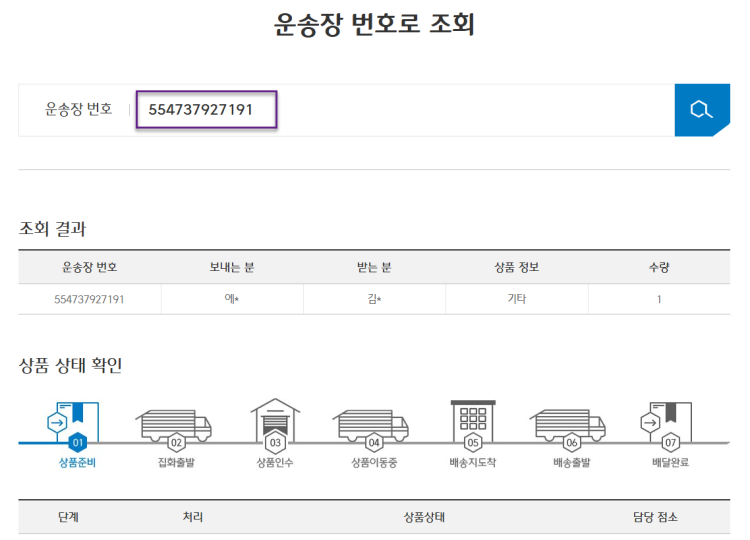Click the 받는 분 column header
Image resolution: width=750 pixels, height=540 pixels.
point(374,267)
